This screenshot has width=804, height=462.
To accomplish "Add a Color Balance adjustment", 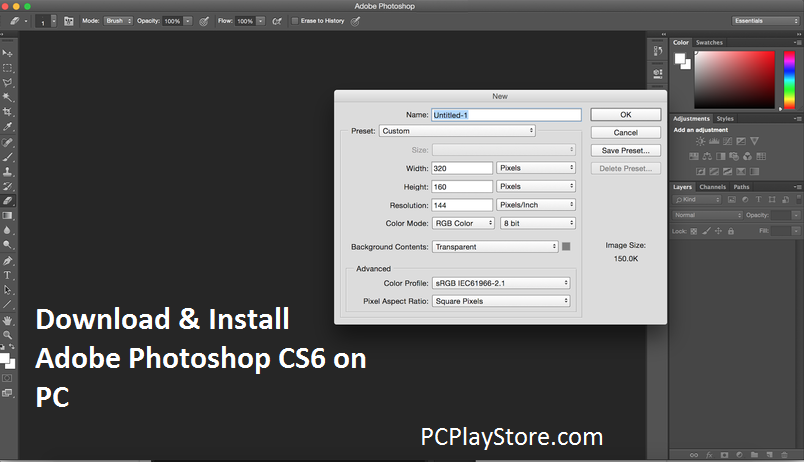I will pos(707,156).
